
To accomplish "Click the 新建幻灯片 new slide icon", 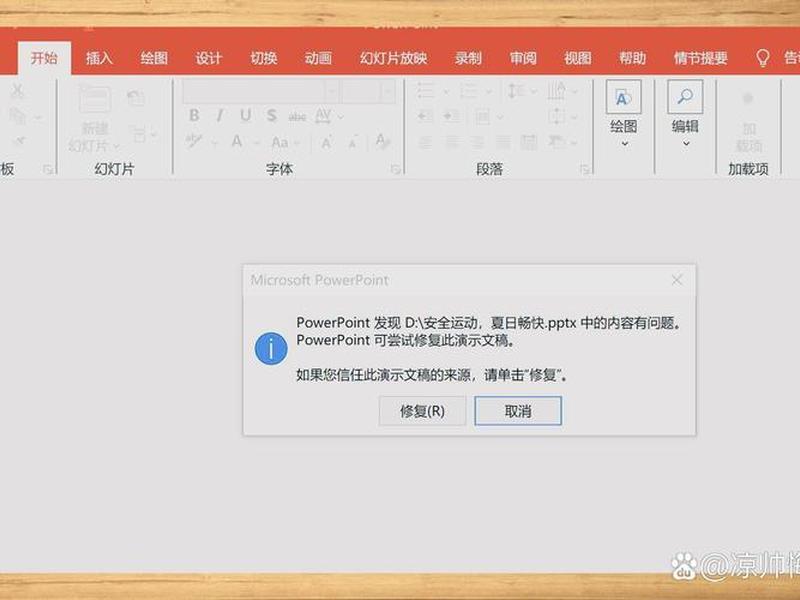I will click(95, 99).
